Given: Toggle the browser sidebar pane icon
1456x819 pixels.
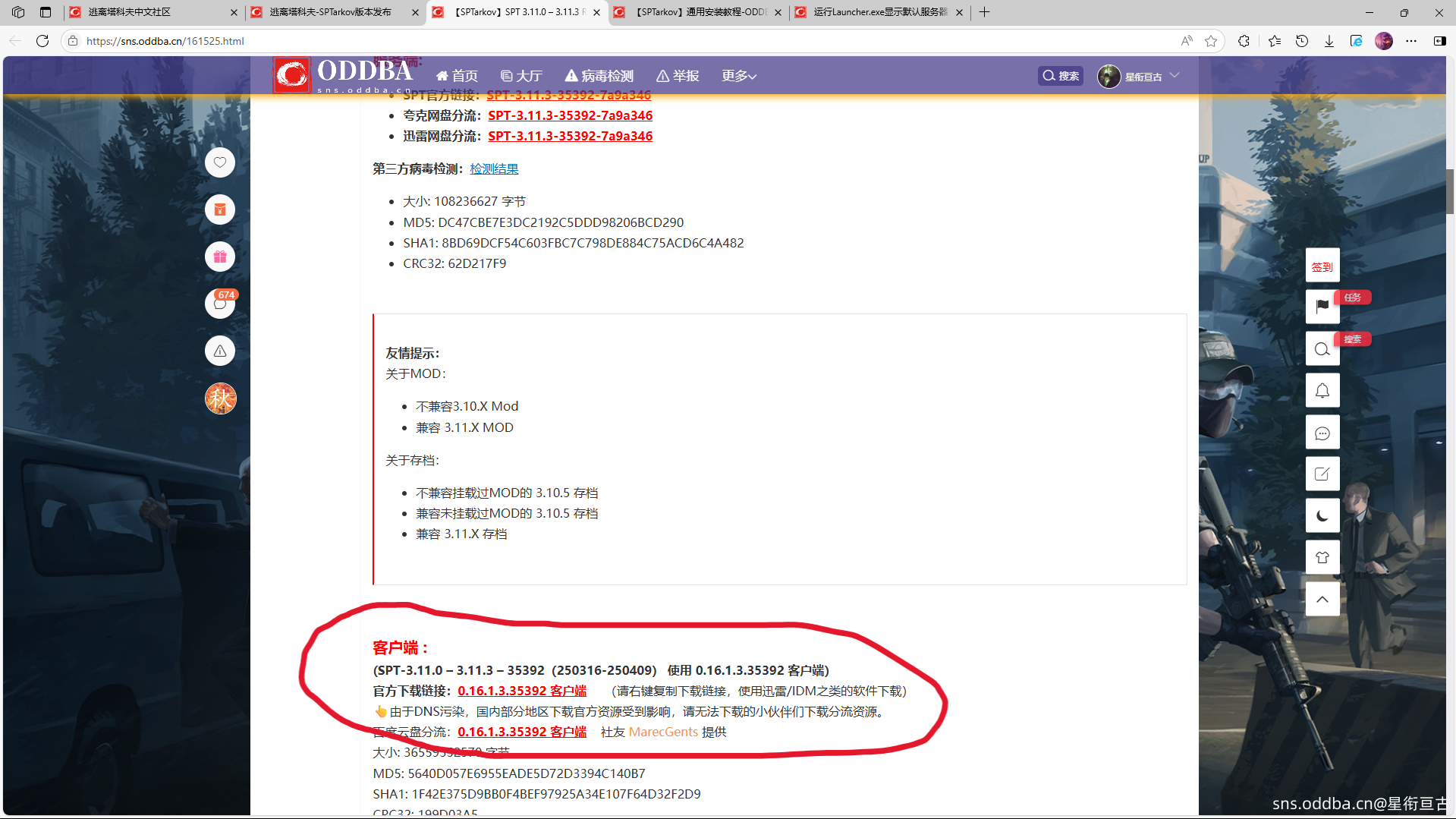Looking at the screenshot, I should click(x=1439, y=41).
